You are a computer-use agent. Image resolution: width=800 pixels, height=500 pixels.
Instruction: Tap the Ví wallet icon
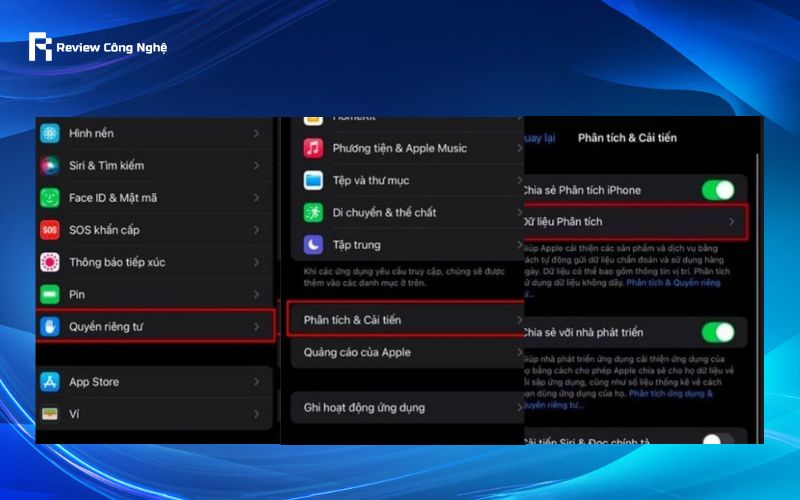[49, 414]
